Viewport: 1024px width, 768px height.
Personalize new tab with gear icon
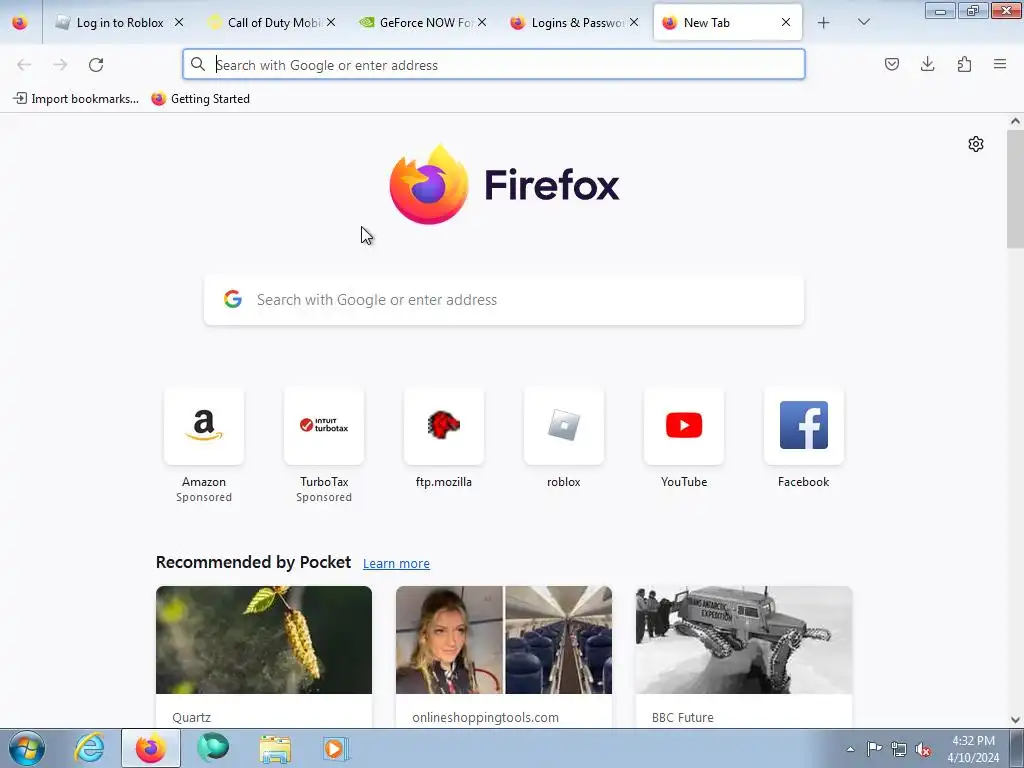(976, 144)
